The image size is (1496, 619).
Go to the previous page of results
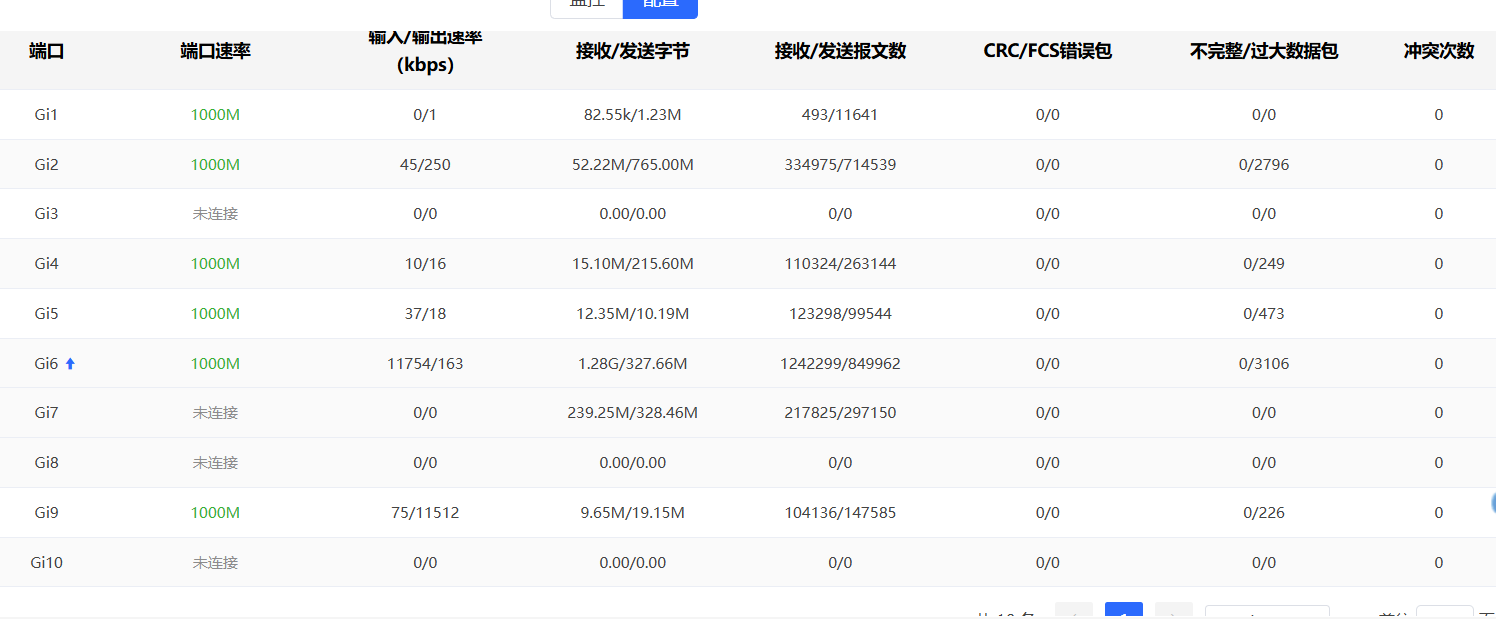(1073, 612)
